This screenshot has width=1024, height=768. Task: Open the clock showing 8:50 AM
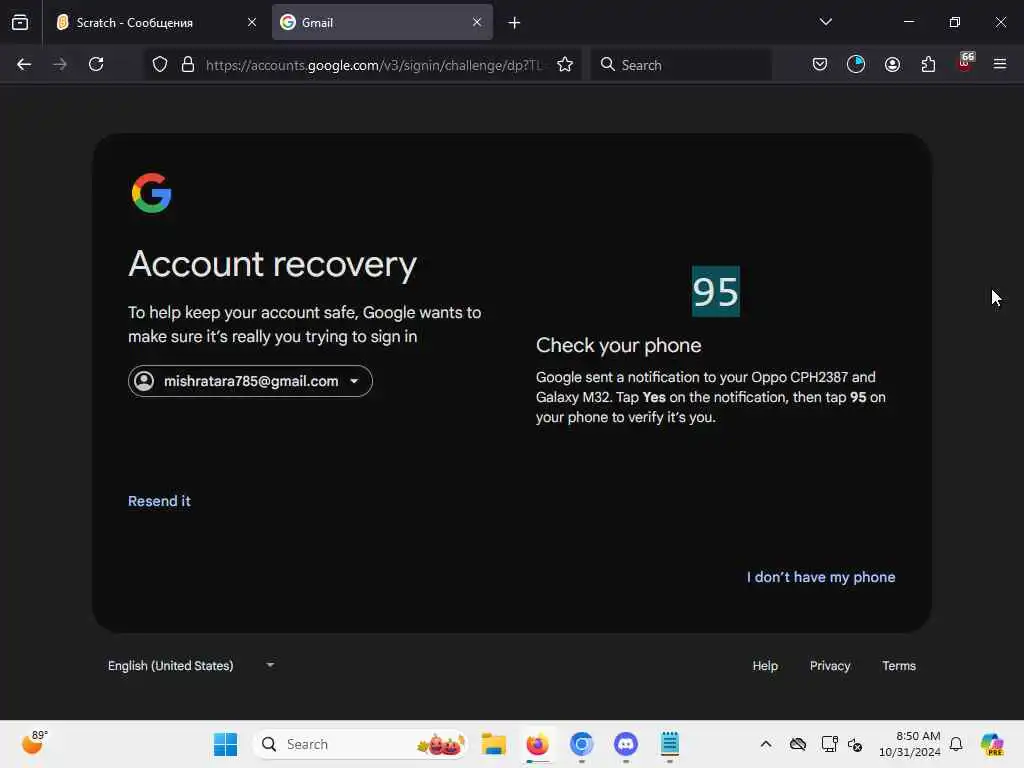click(909, 744)
